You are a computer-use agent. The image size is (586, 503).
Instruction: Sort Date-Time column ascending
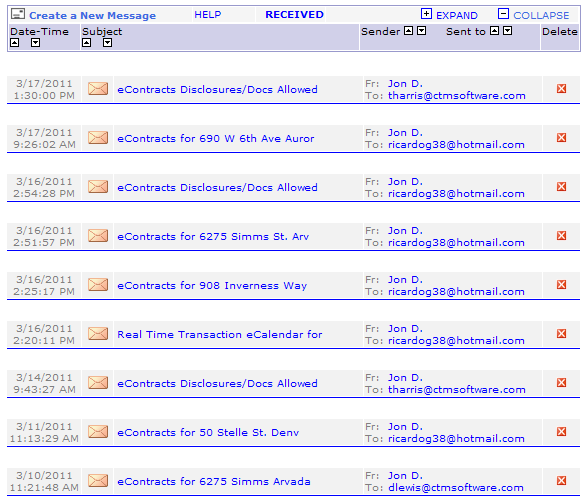click(x=15, y=43)
